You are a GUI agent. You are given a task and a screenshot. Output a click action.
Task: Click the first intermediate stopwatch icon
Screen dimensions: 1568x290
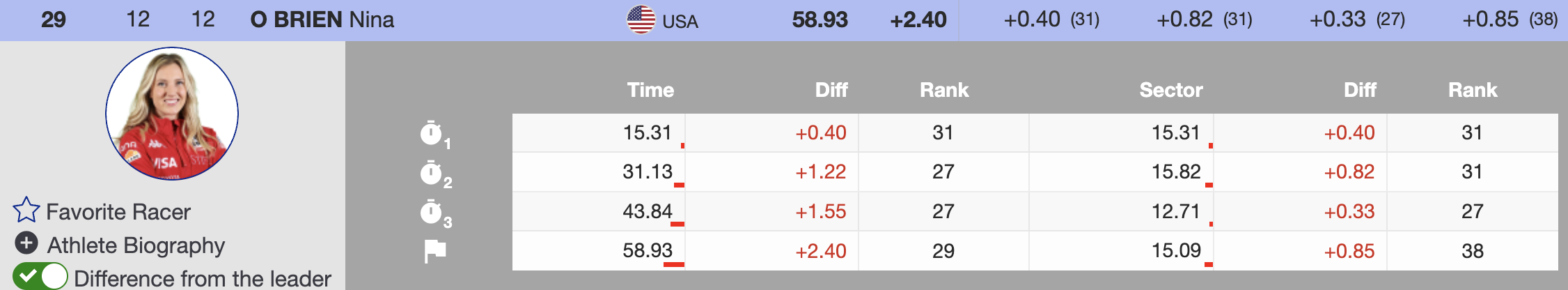click(432, 133)
